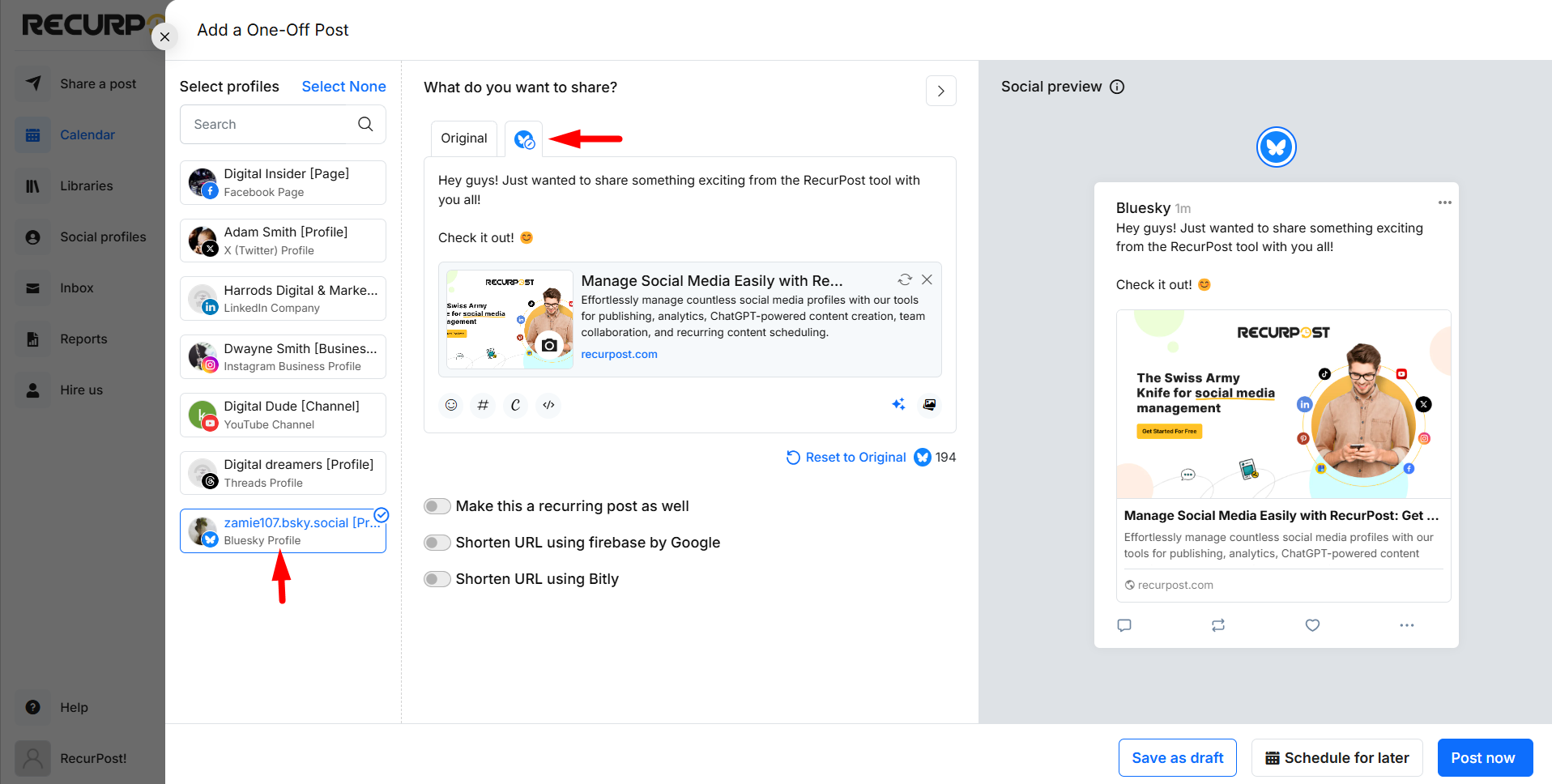Screen dimensions: 1552x784
Task: Insert a hashtag with # icon
Action: [483, 405]
